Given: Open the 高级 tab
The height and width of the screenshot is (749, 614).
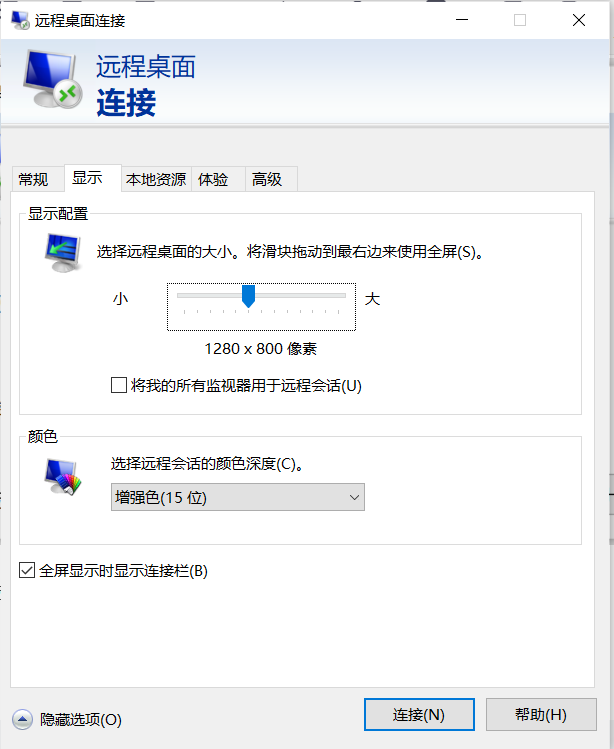Looking at the screenshot, I should click(267, 180).
